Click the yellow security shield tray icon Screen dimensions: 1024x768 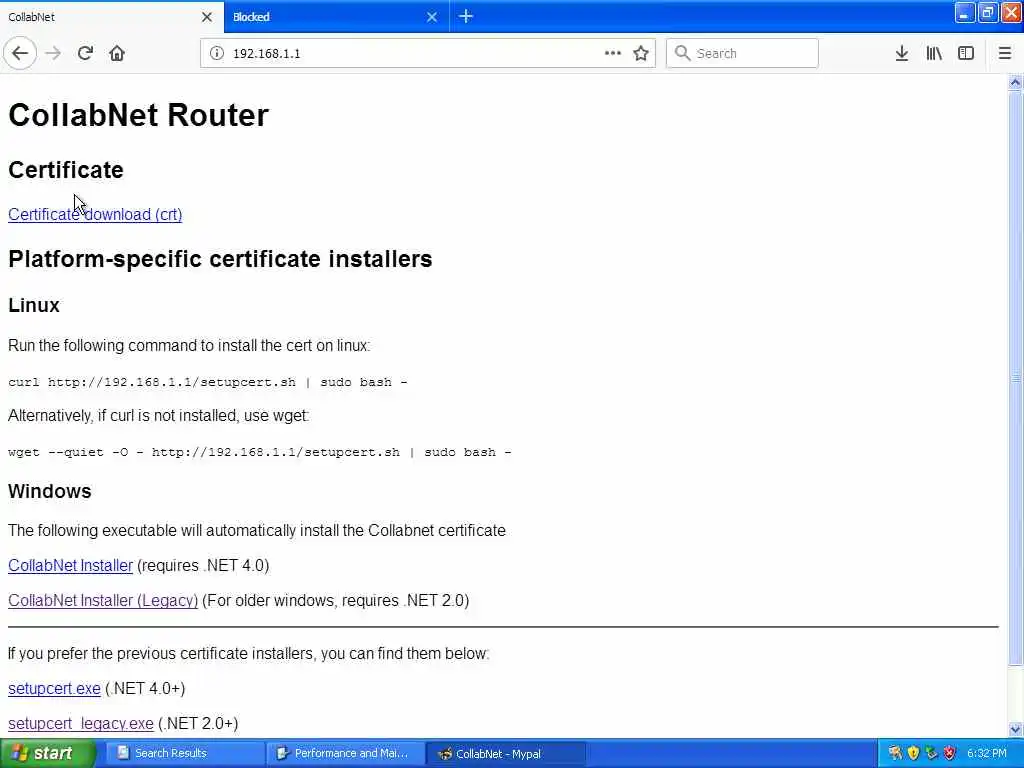coord(913,753)
